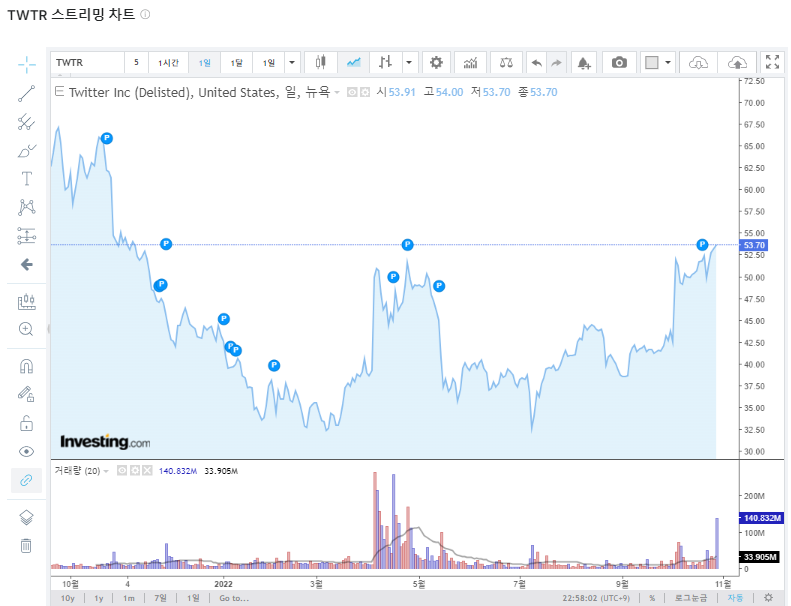Select the prediction and measurement tool

pyautogui.click(x=27, y=236)
